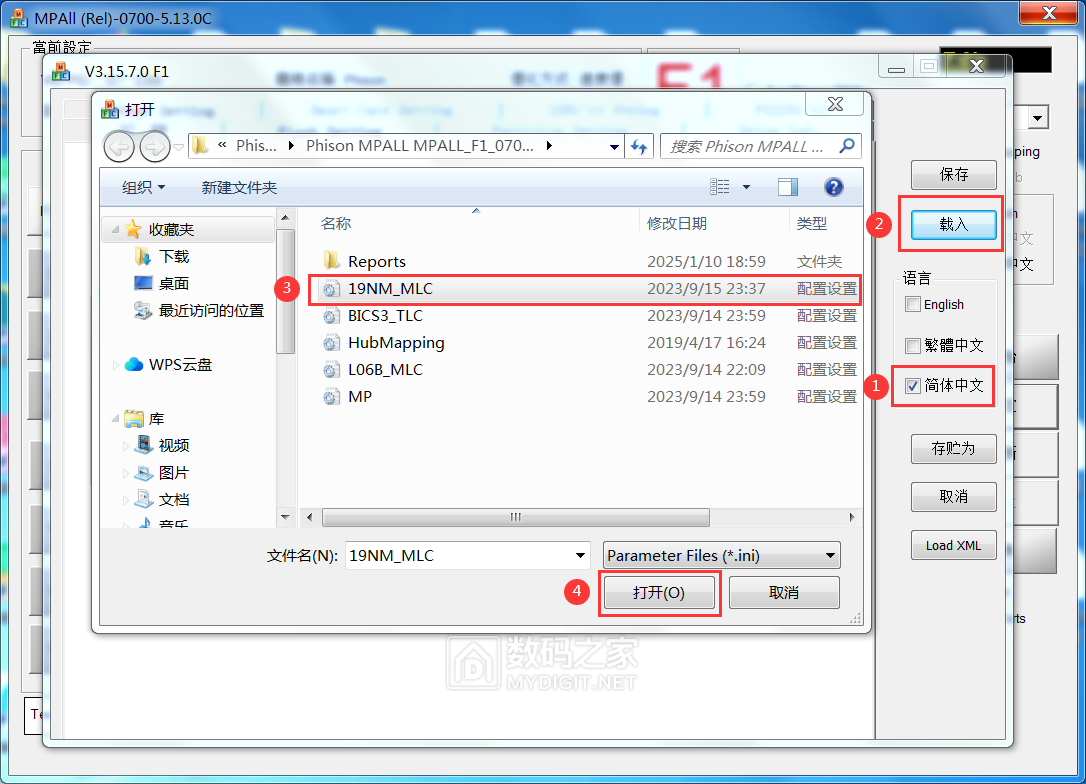This screenshot has height=784, width=1086.
Task: Refresh the folder with the refresh icon
Action: click(639, 147)
